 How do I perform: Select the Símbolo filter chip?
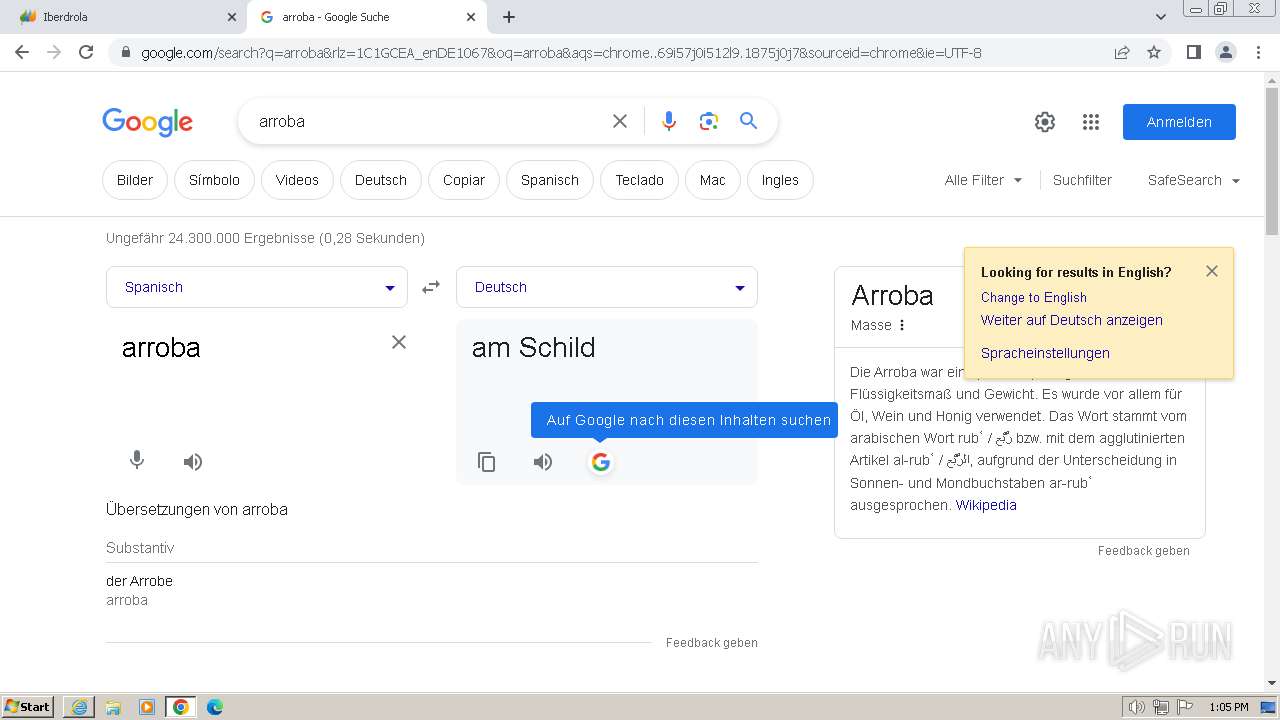coord(214,180)
